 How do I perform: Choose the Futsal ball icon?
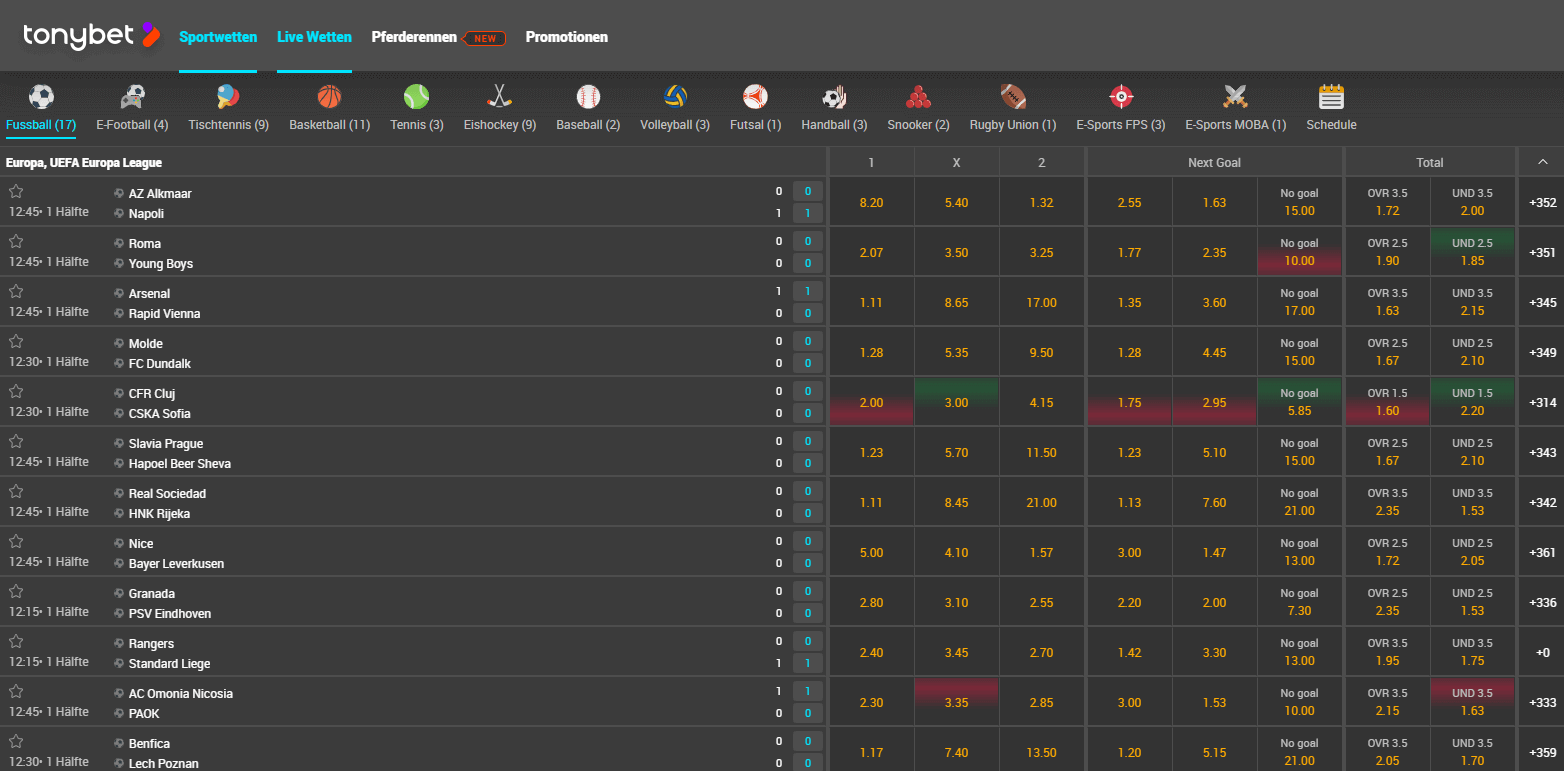[755, 97]
